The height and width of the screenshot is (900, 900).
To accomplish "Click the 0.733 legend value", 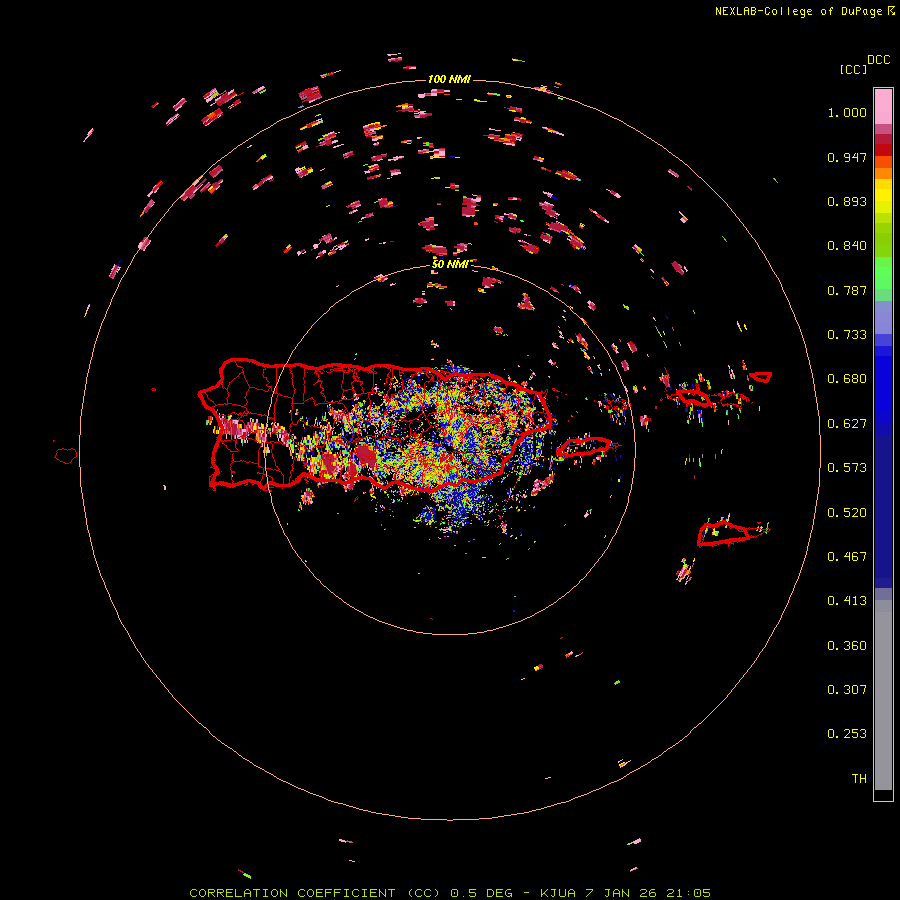I will [x=847, y=335].
